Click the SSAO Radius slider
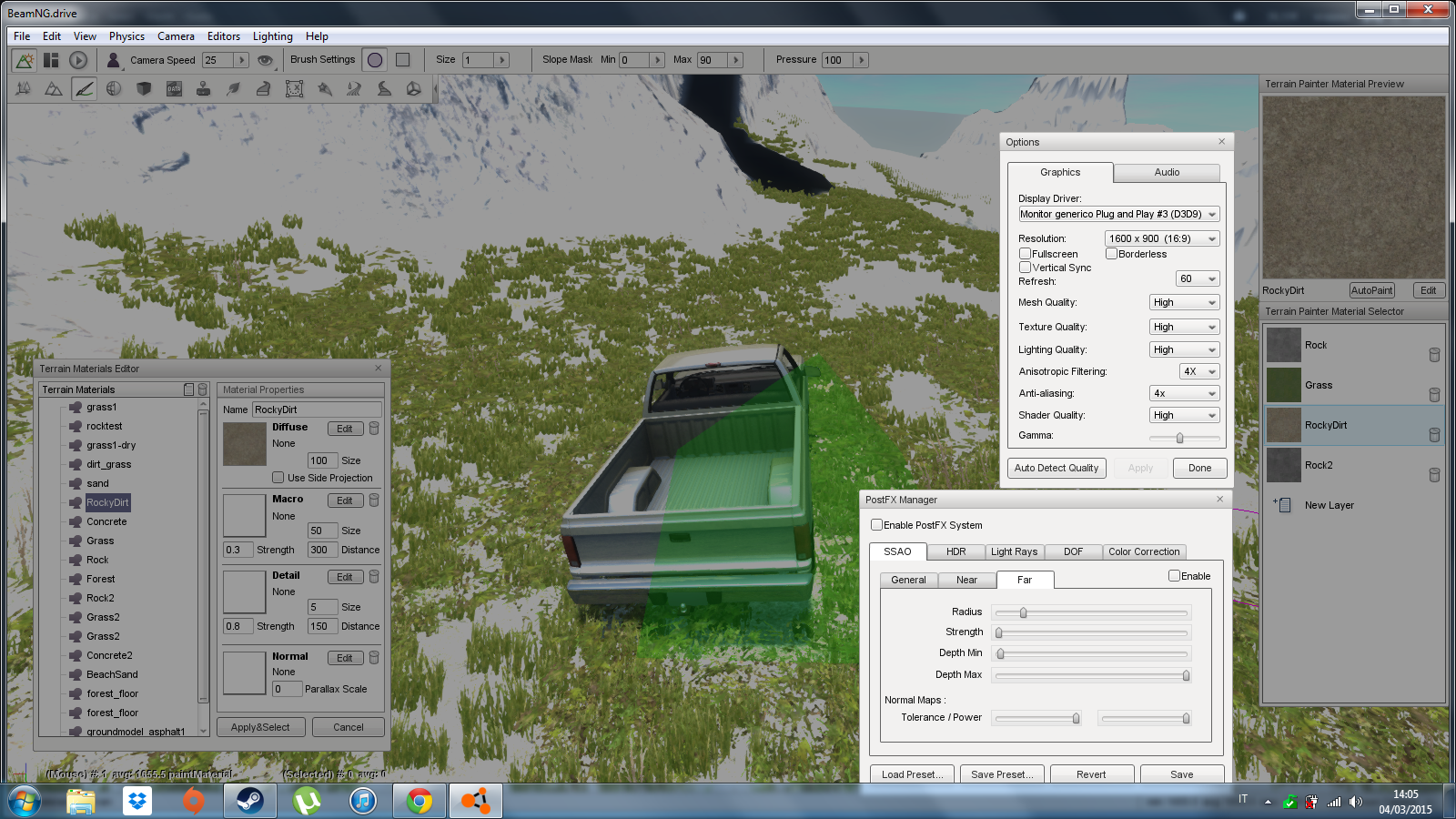 click(1091, 612)
